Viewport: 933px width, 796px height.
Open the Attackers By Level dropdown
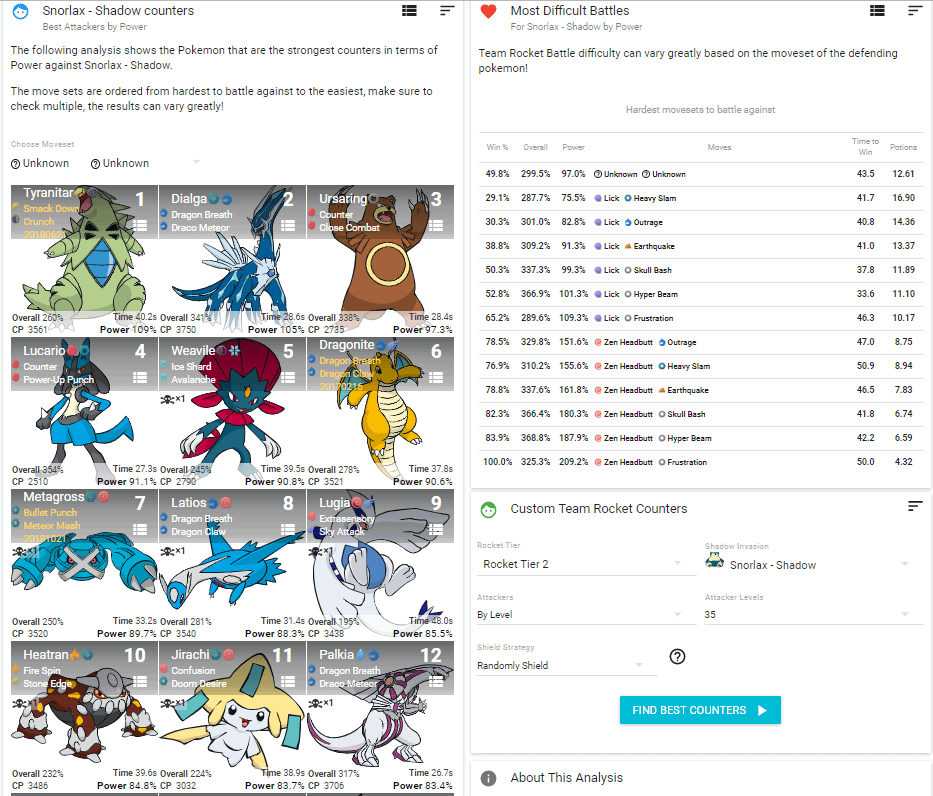[586, 615]
